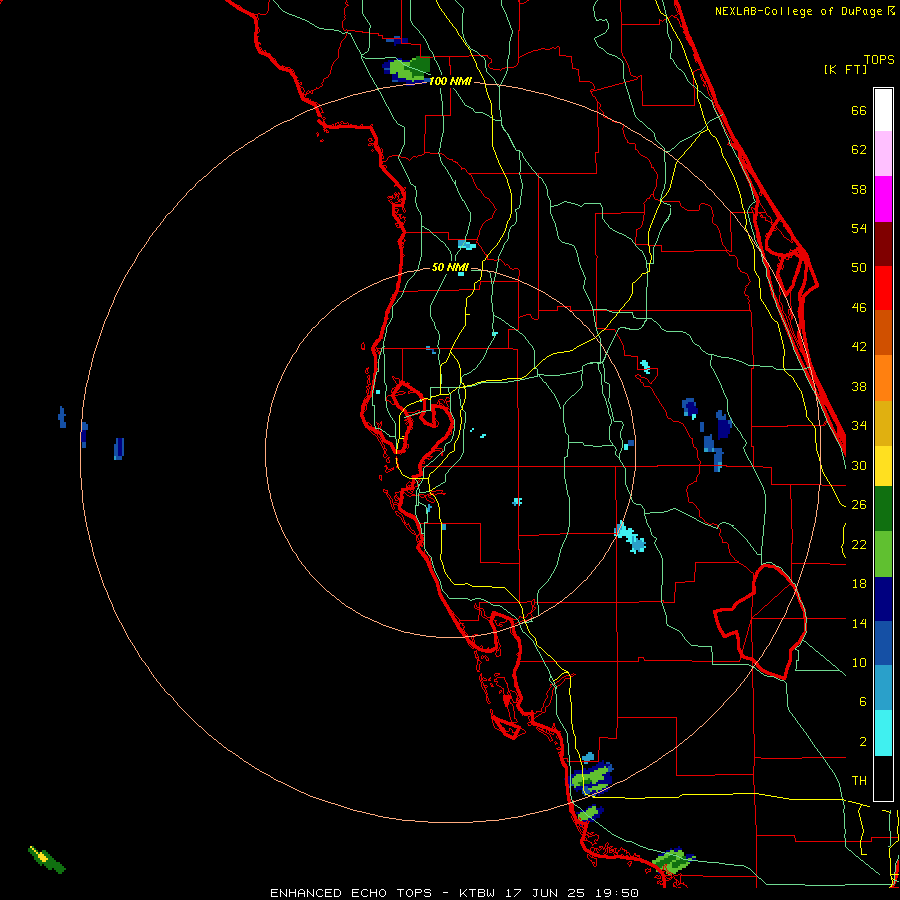Click the yellow-green echo in bottom-left corner

[46, 860]
